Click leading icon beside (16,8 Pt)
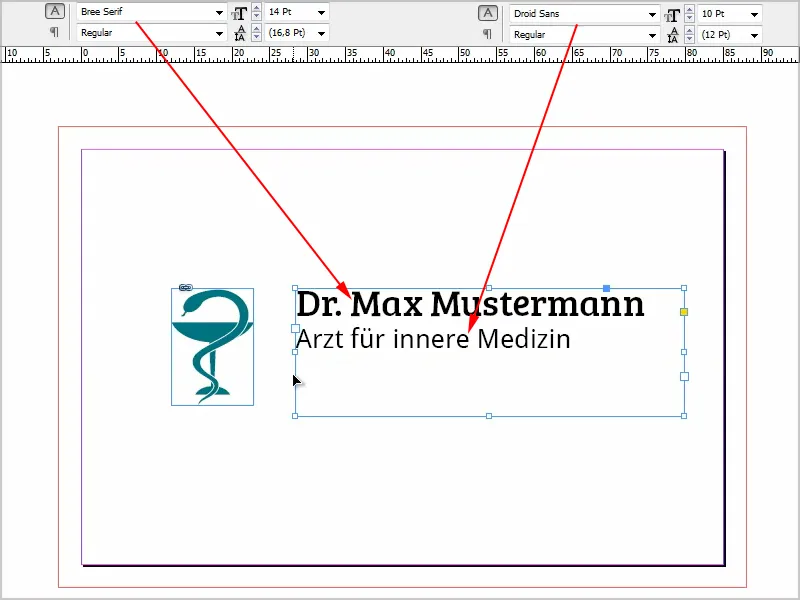The height and width of the screenshot is (600, 800). coord(240,33)
